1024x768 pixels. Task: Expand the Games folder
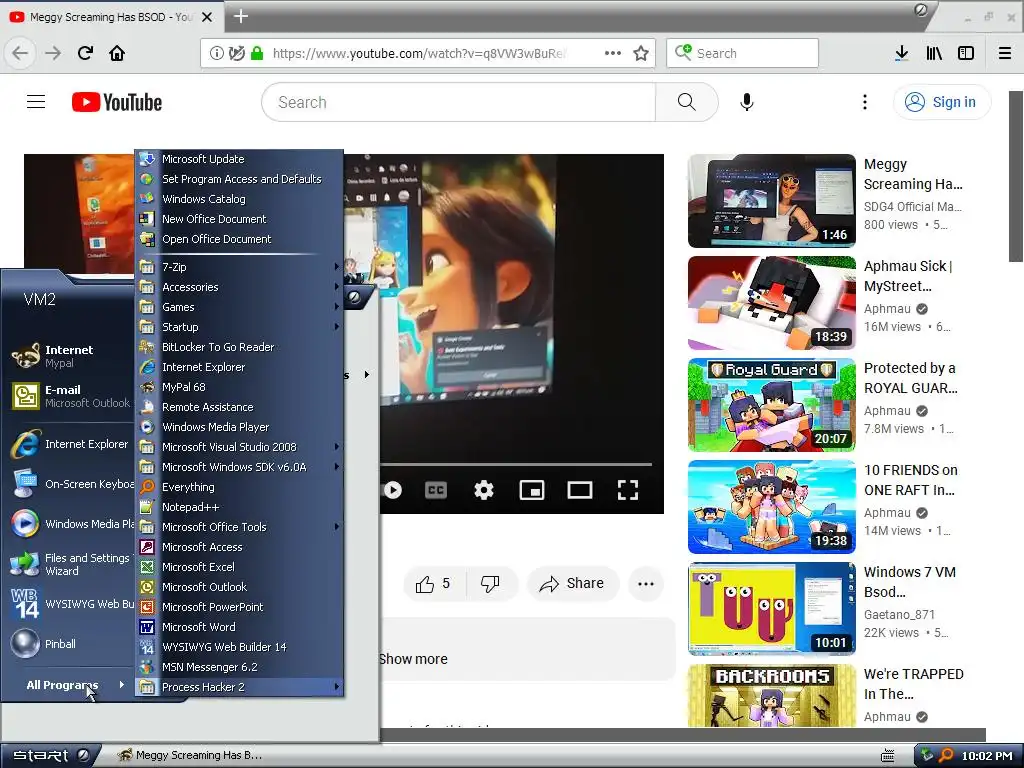point(239,307)
